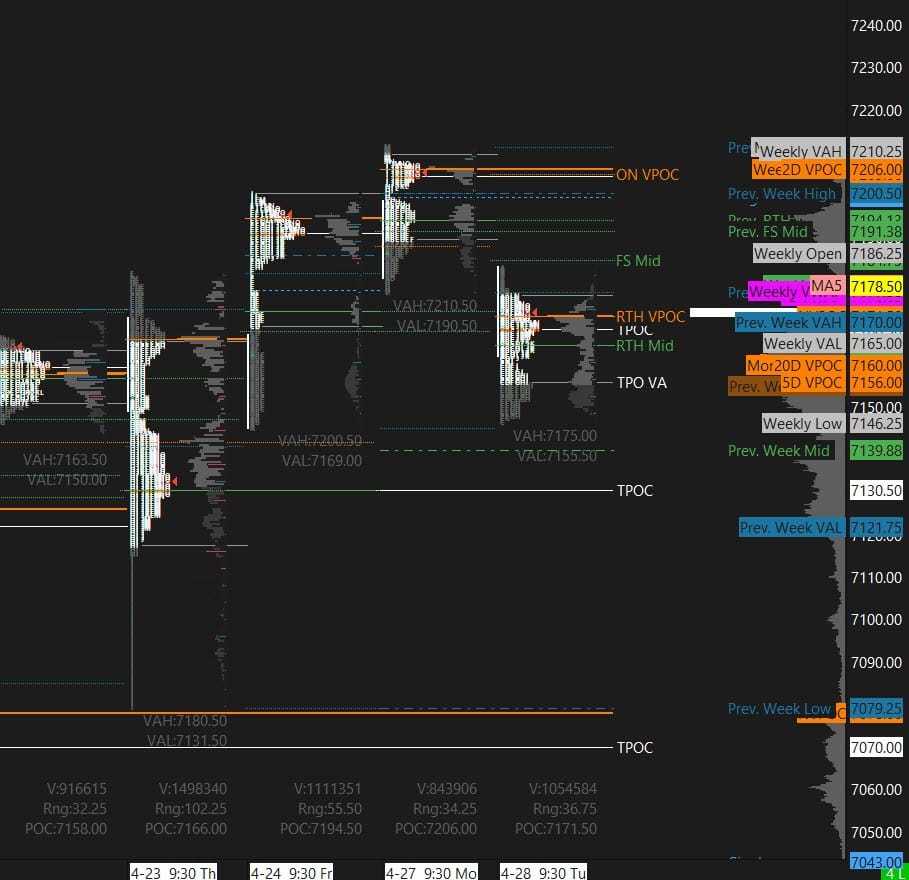The image size is (909, 880).
Task: Click the Prev. Week VAH 7170.00 tag
Action: pos(790,323)
